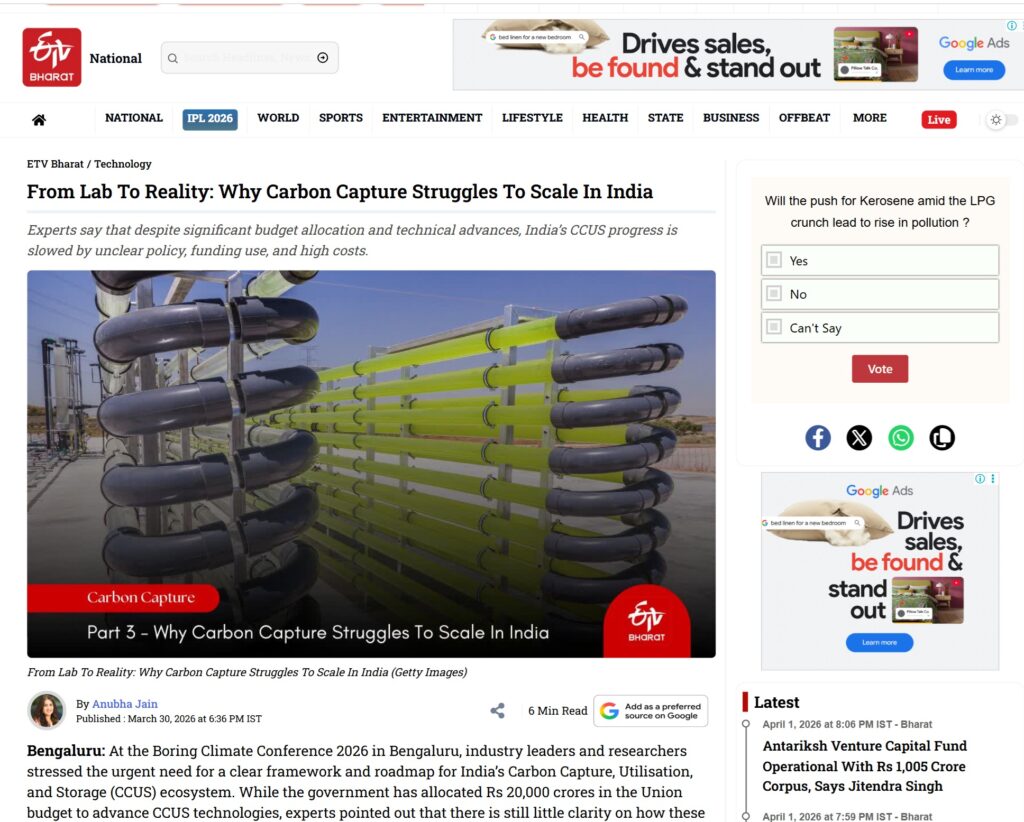This screenshot has height=822, width=1024.
Task: Select the Can't Say poll option
Action: point(880,327)
